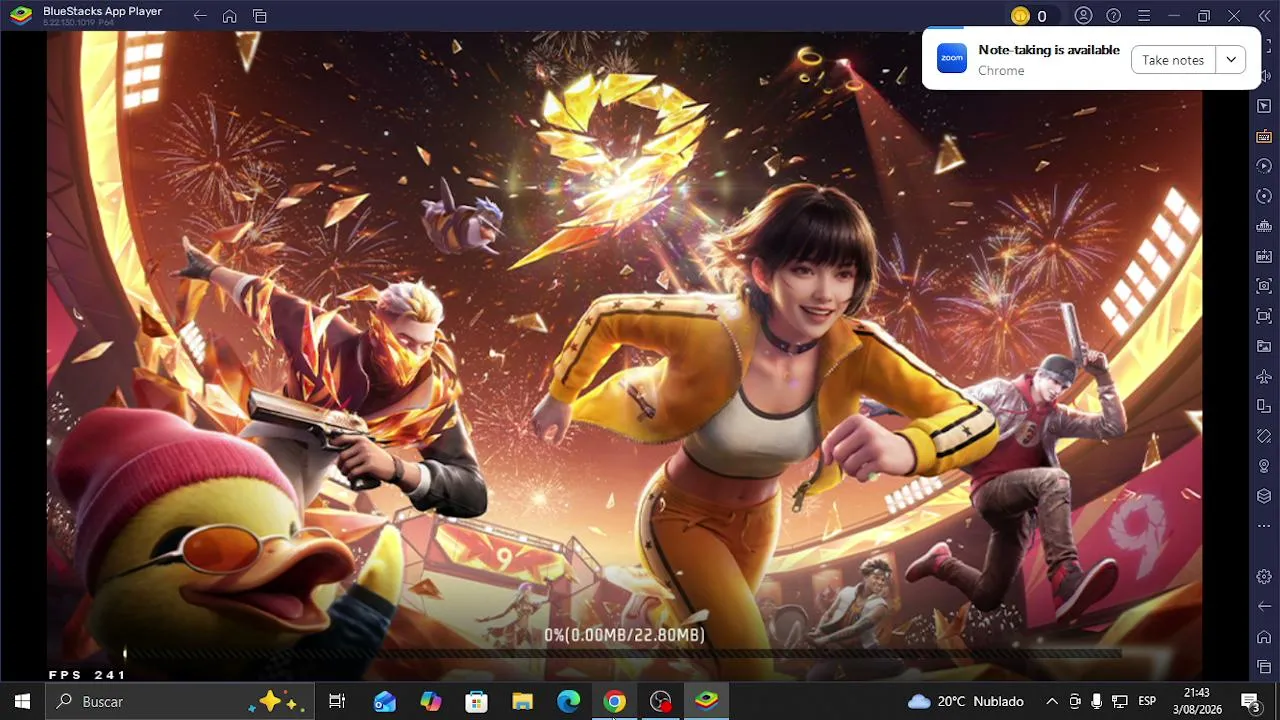Click the Buscar taskbar search box
The image size is (1280, 720).
point(180,702)
